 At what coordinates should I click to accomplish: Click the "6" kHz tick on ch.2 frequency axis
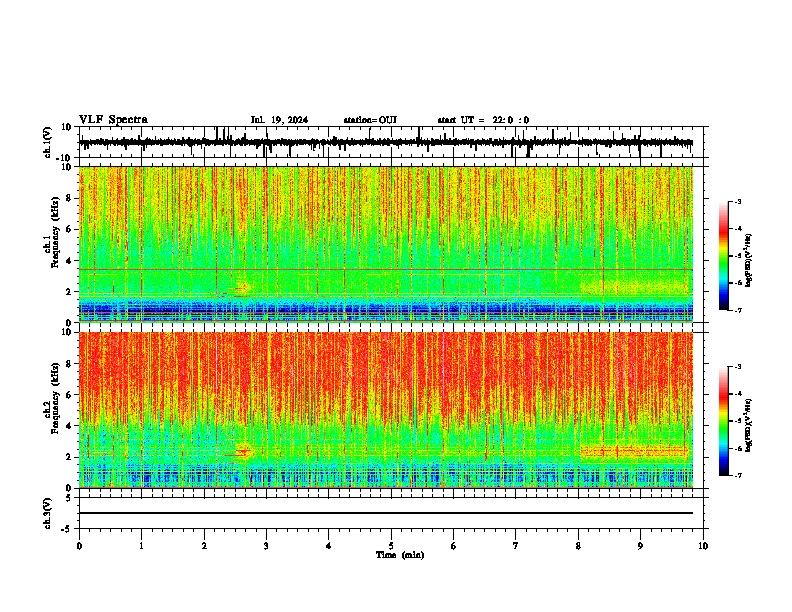point(70,394)
